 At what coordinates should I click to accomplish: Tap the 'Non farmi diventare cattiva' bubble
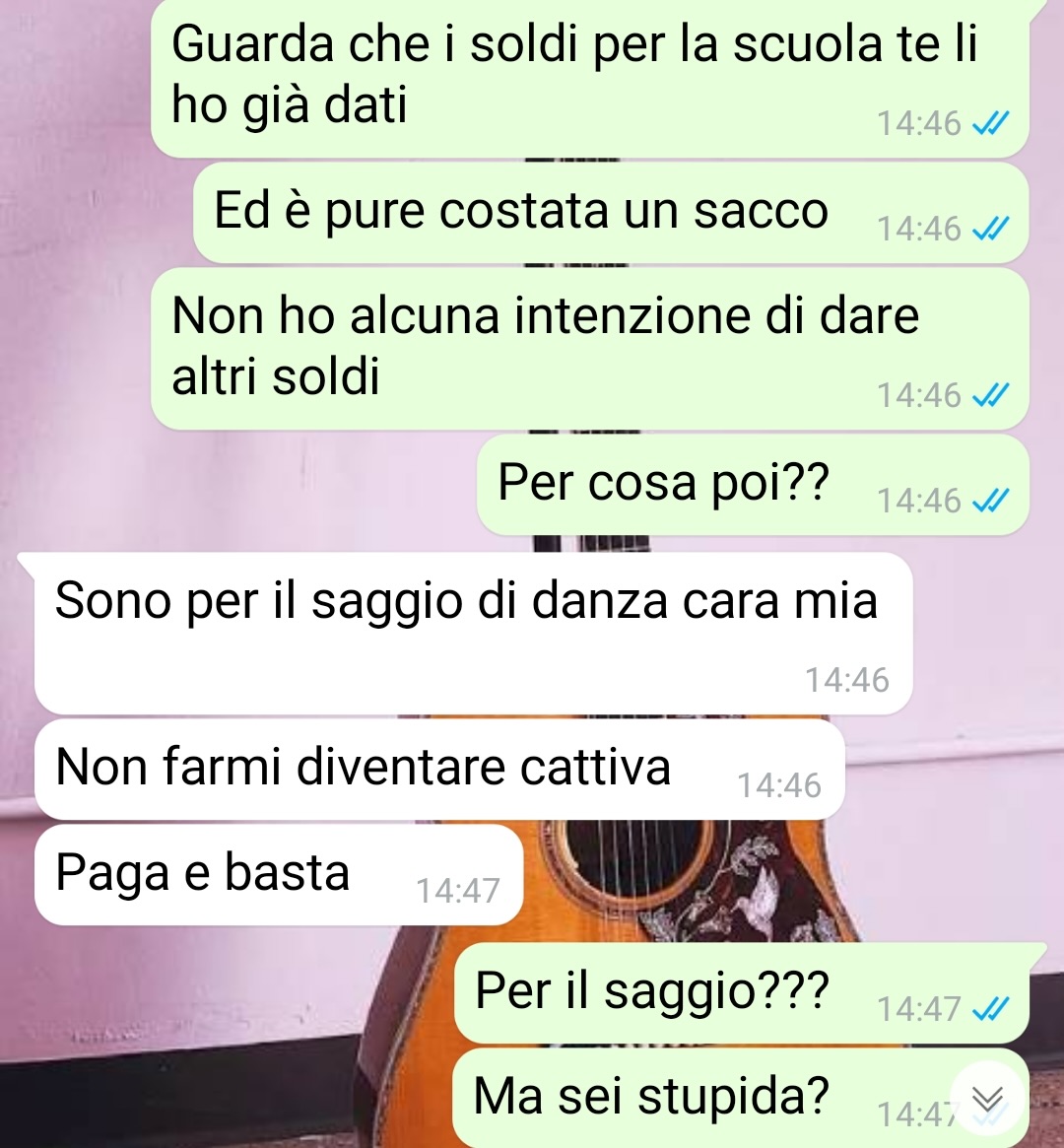(439, 770)
